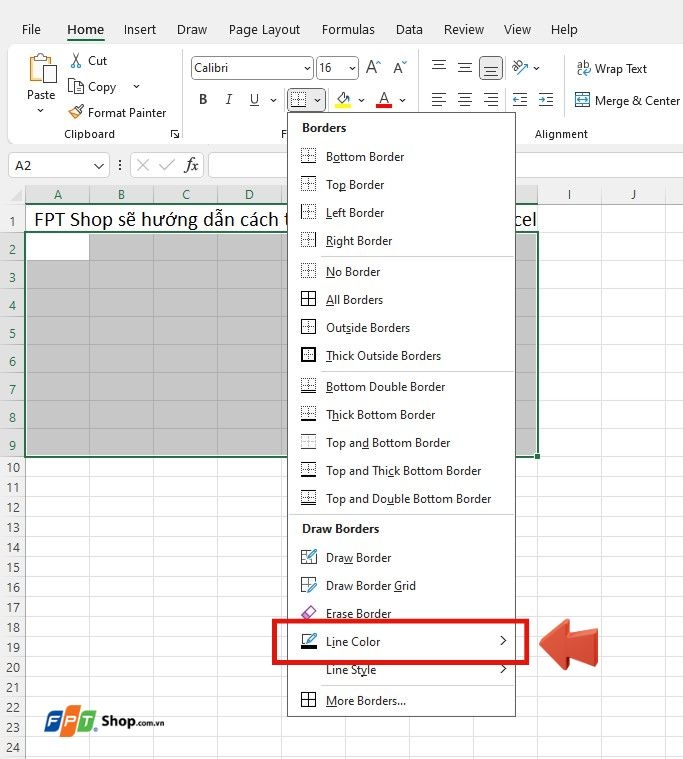Viewport: 683px width, 759px height.
Task: Activate the Format Painter brush
Action: click(x=76, y=112)
